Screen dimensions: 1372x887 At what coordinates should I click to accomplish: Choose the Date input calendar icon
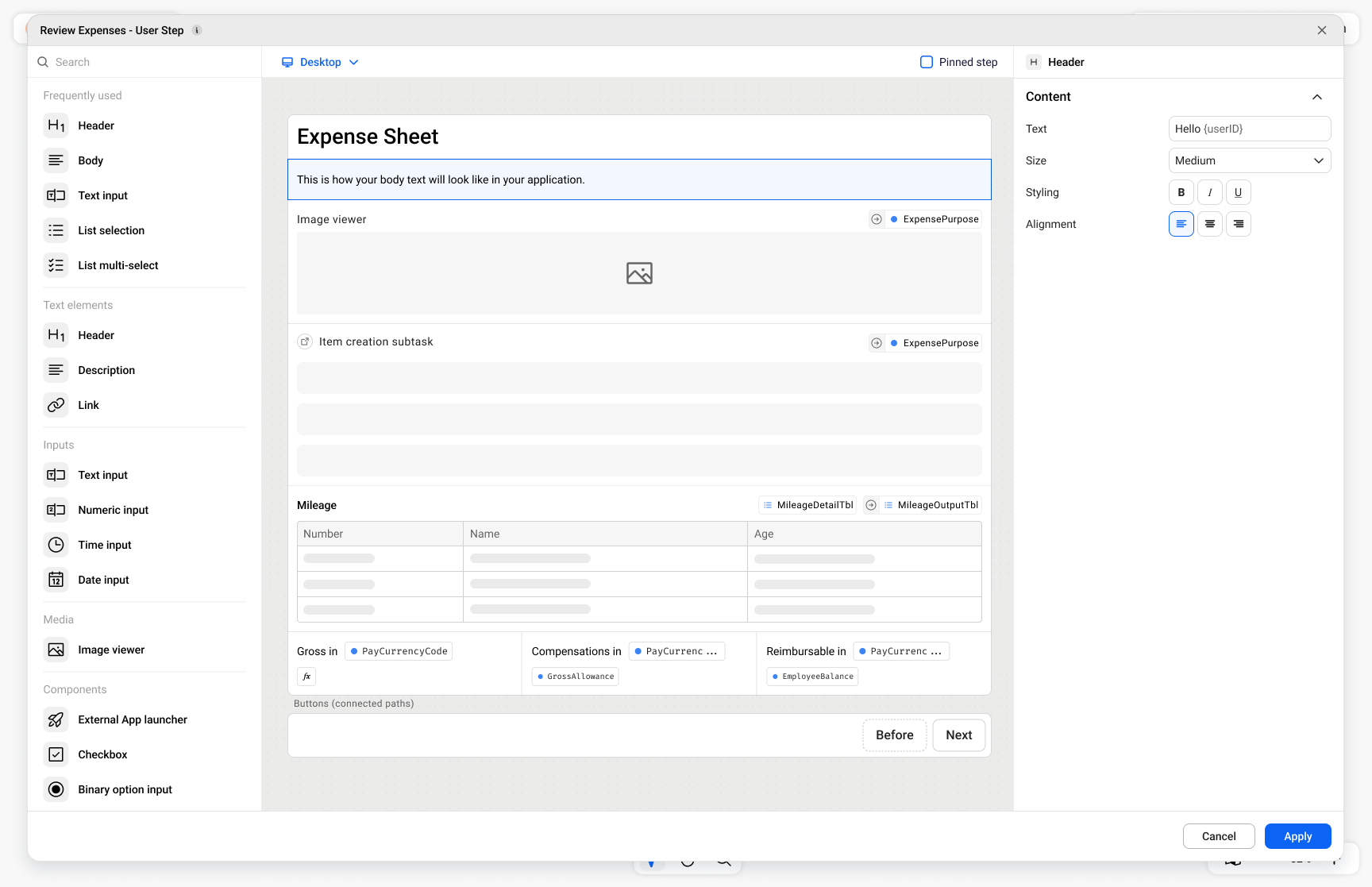click(56, 580)
